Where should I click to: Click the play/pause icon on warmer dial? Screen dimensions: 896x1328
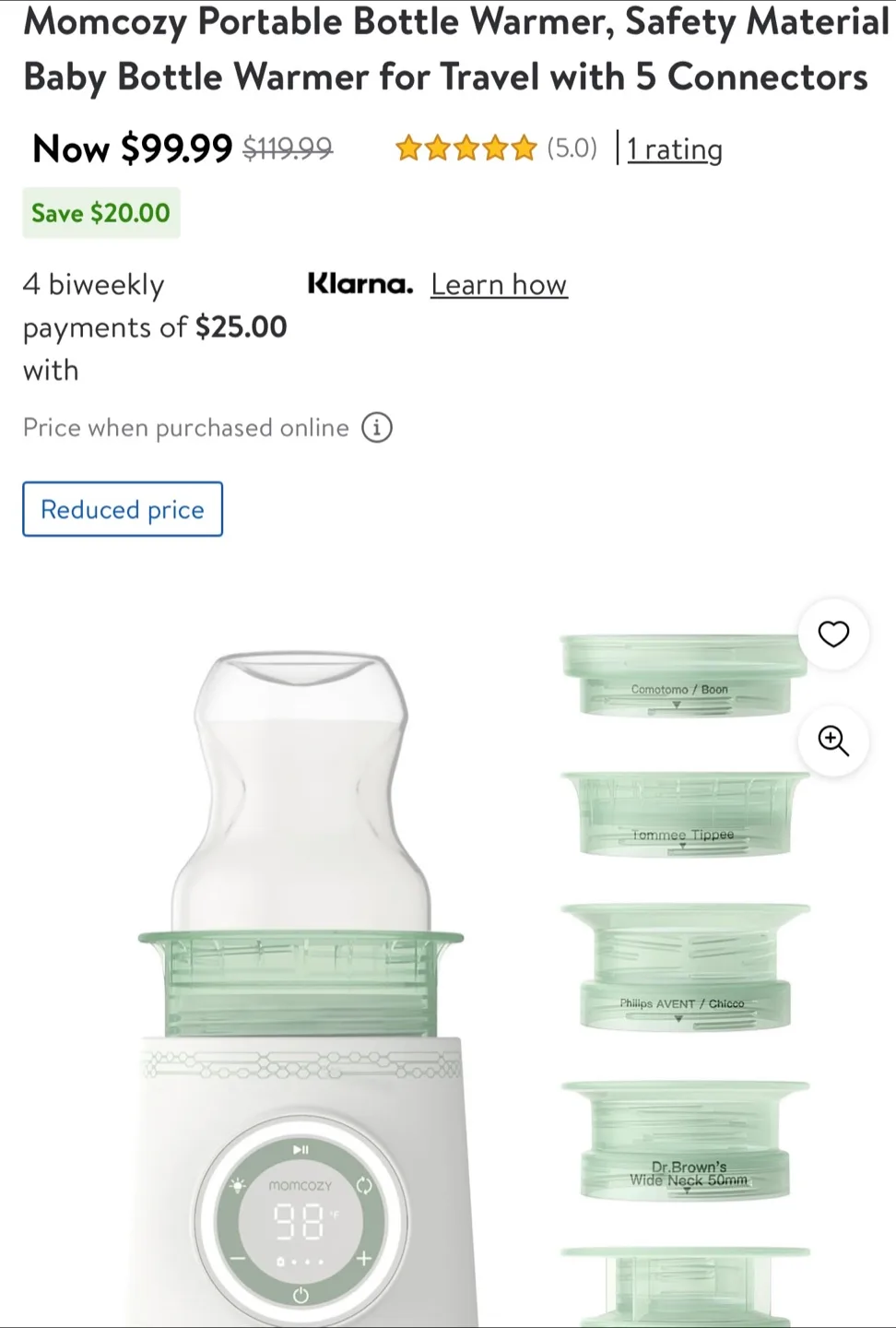(301, 1149)
